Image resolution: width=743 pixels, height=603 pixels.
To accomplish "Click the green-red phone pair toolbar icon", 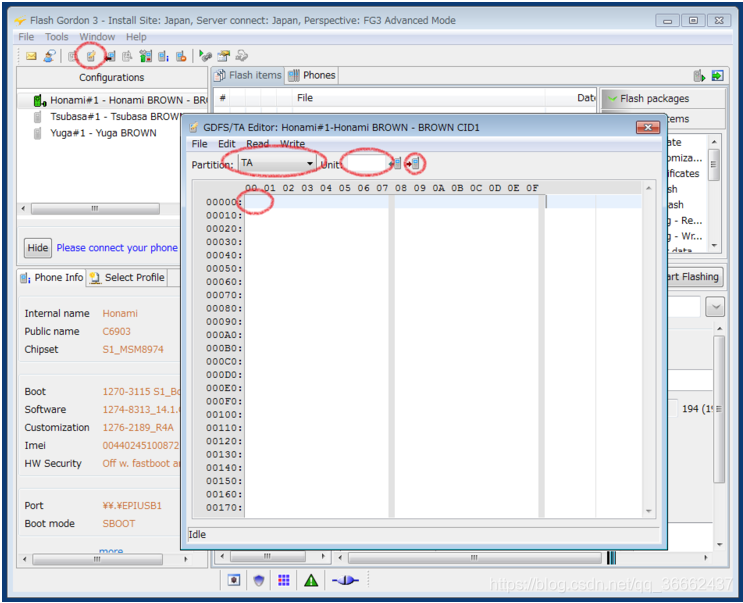I will 145,56.
